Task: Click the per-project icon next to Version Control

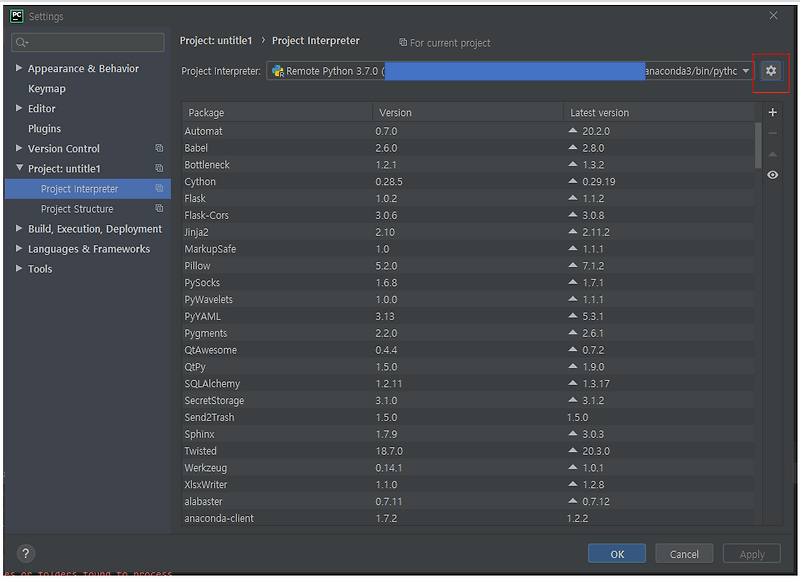Action: point(159,148)
